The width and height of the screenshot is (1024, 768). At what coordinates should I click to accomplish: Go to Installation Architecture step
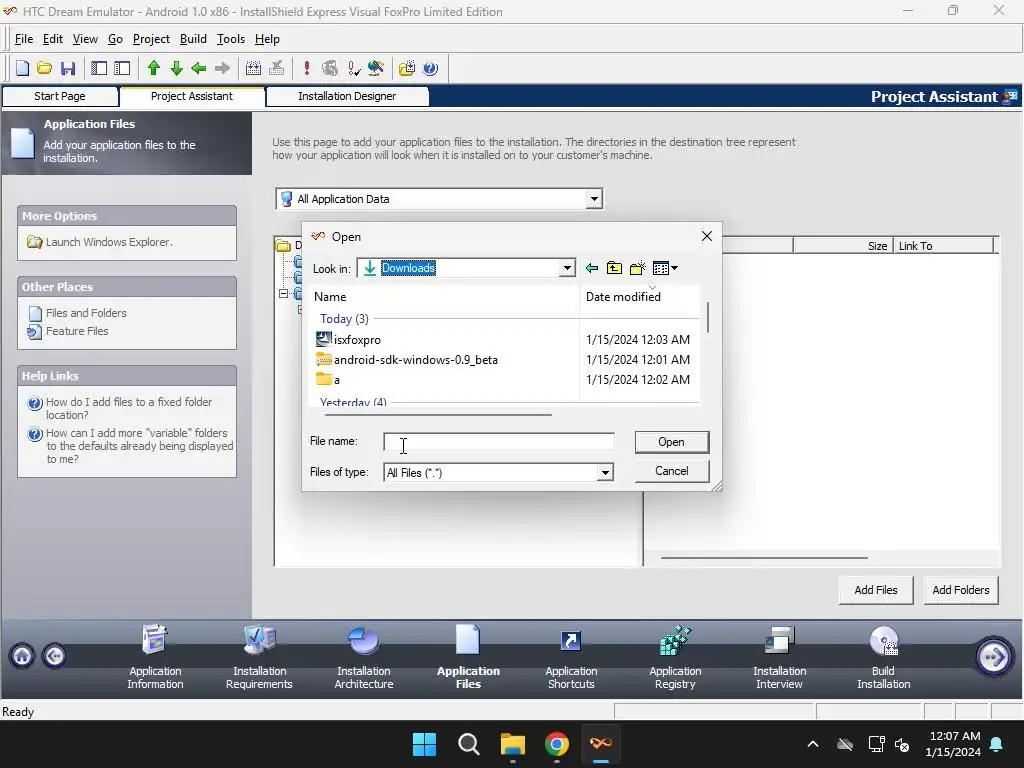[x=364, y=657]
